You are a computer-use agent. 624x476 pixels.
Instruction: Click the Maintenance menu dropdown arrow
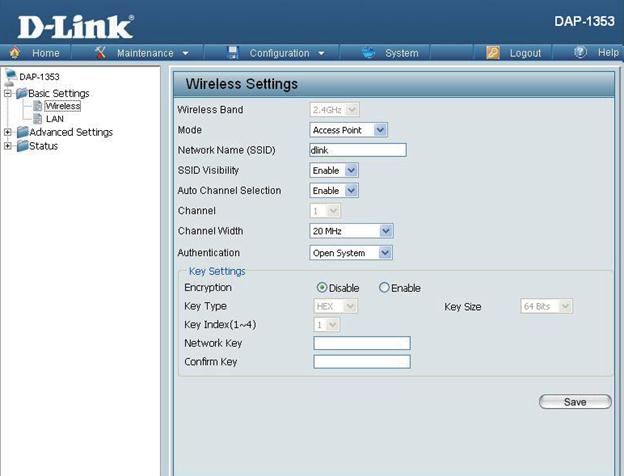click(x=185, y=53)
